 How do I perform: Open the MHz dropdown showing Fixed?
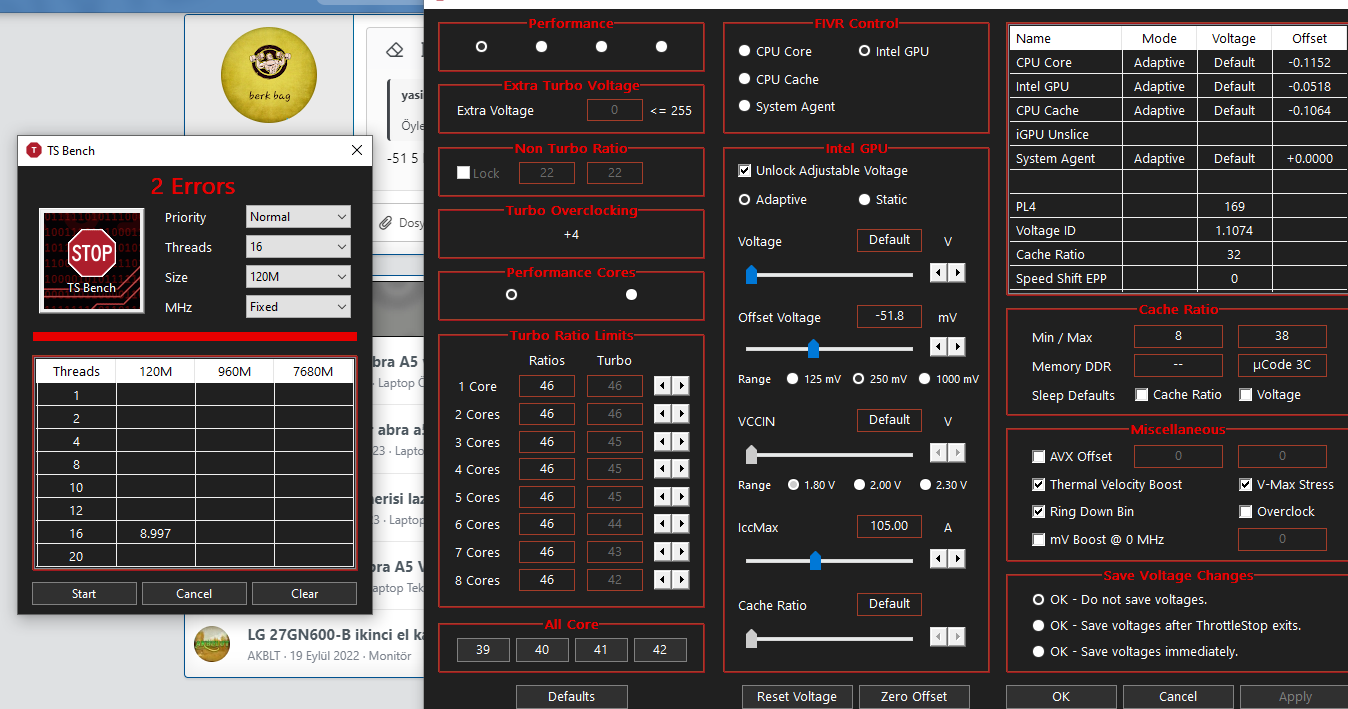click(x=298, y=307)
